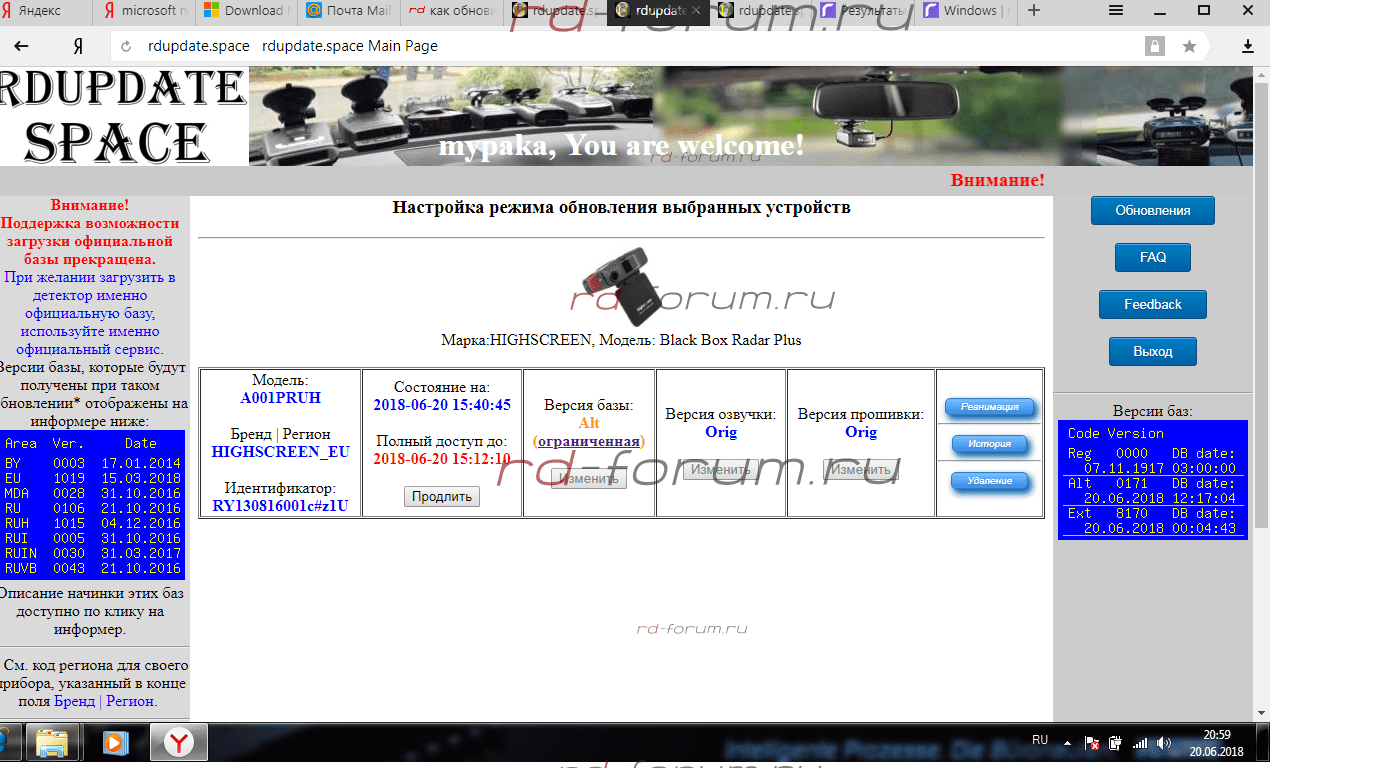
Task: Switch to the microsoft tab
Action: click(145, 10)
